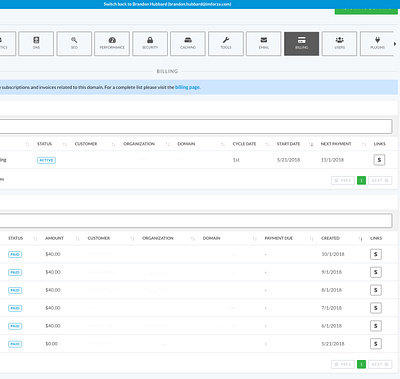Select the active Billing tab
Screen dimensions: 400x379
301,44
